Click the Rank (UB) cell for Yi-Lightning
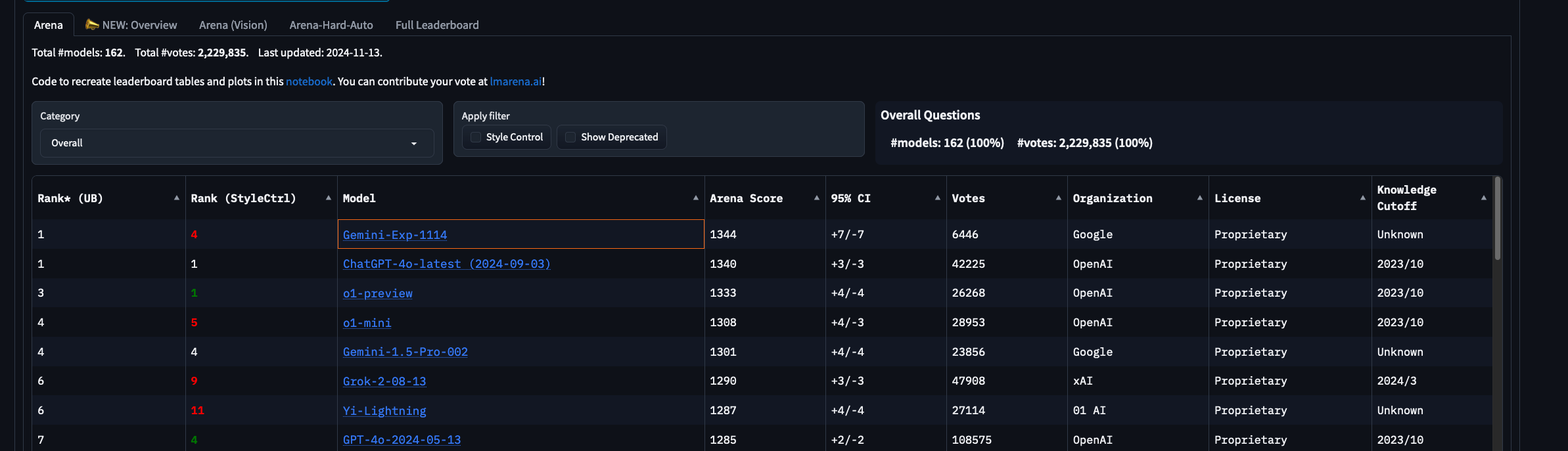 pos(109,410)
